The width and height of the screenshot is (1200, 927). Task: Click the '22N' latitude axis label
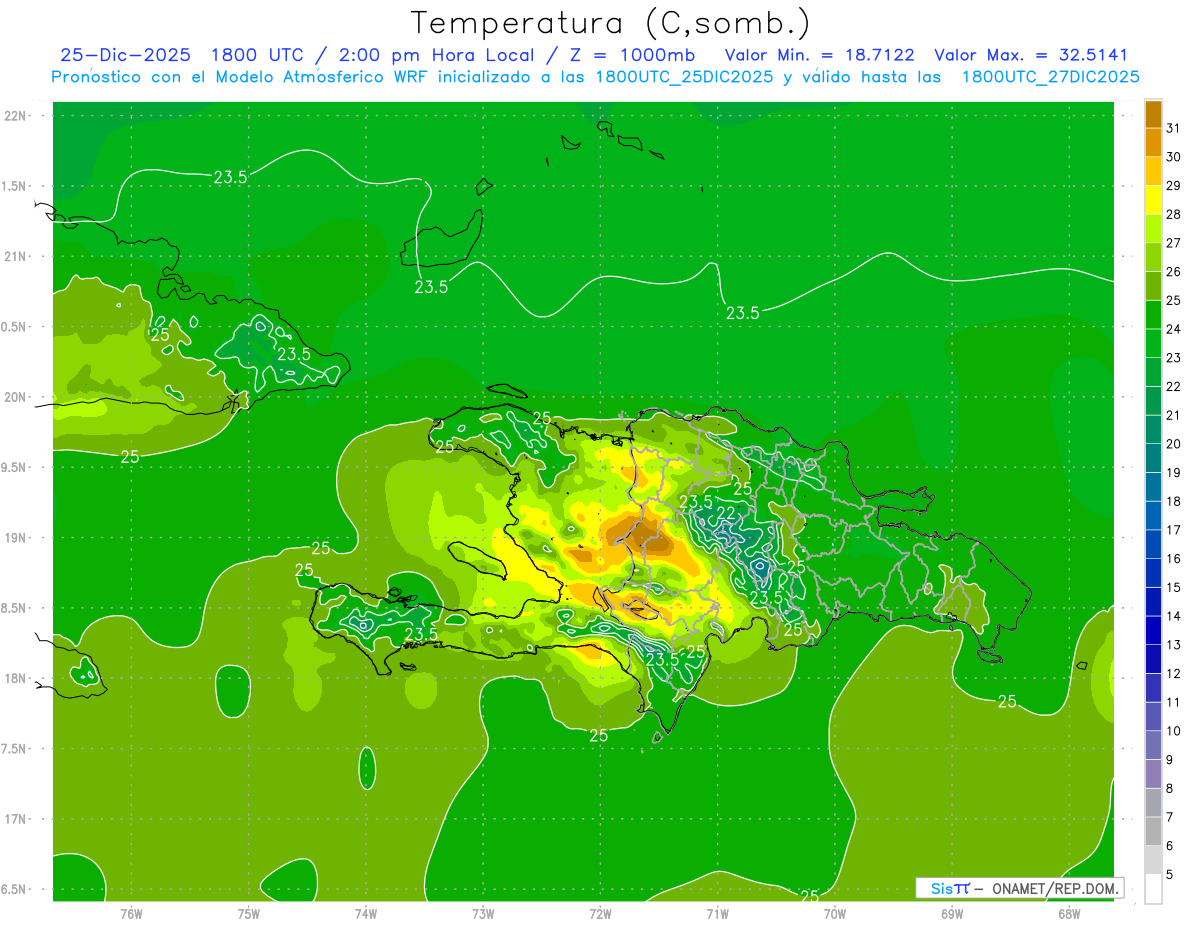click(x=16, y=116)
